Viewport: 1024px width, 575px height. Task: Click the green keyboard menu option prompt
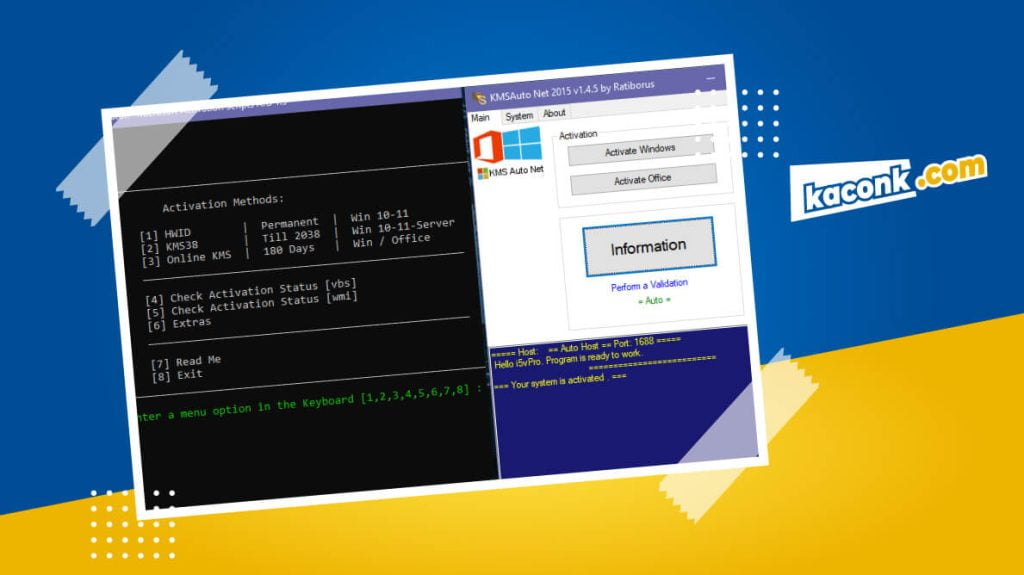[x=311, y=403]
